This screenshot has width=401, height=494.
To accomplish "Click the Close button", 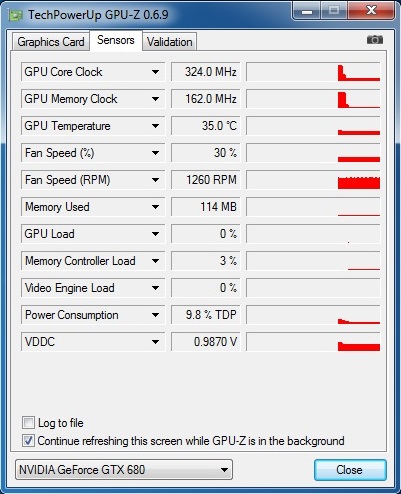I will [x=350, y=470].
